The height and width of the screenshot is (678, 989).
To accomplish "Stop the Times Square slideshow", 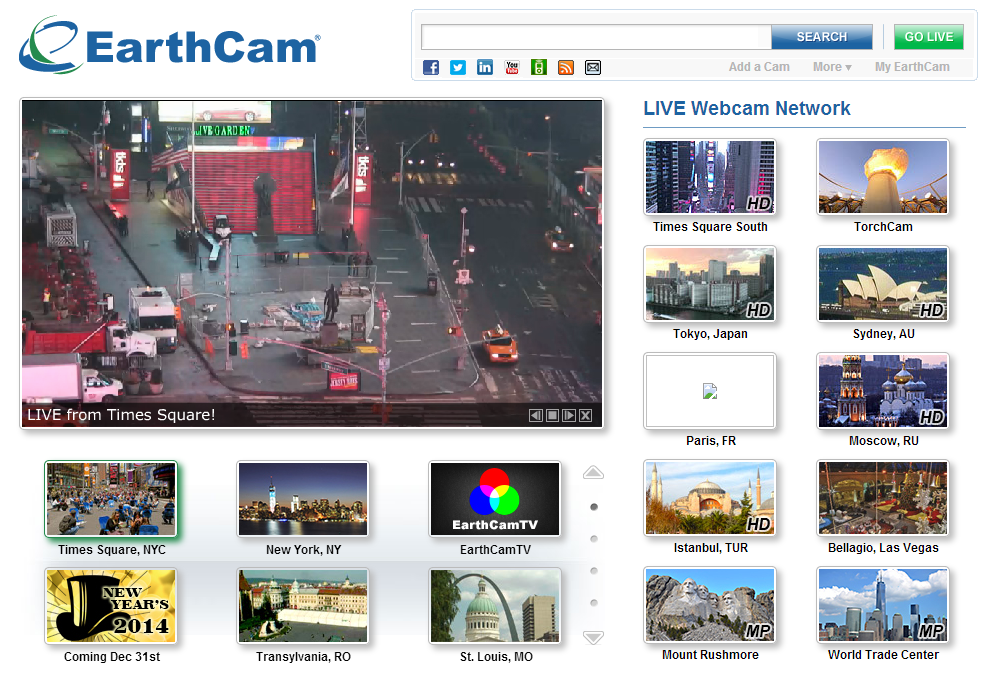I will (552, 415).
